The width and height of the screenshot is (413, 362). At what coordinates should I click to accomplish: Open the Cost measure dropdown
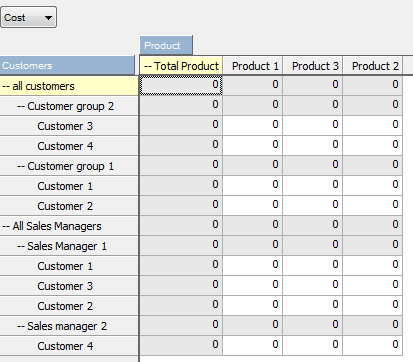coord(28,17)
